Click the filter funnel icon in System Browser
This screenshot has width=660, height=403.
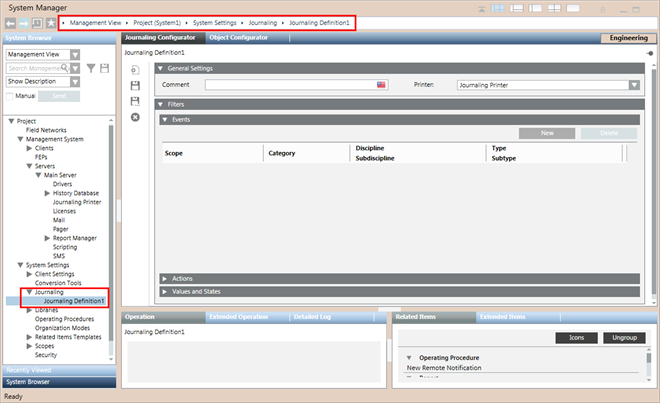(90, 68)
